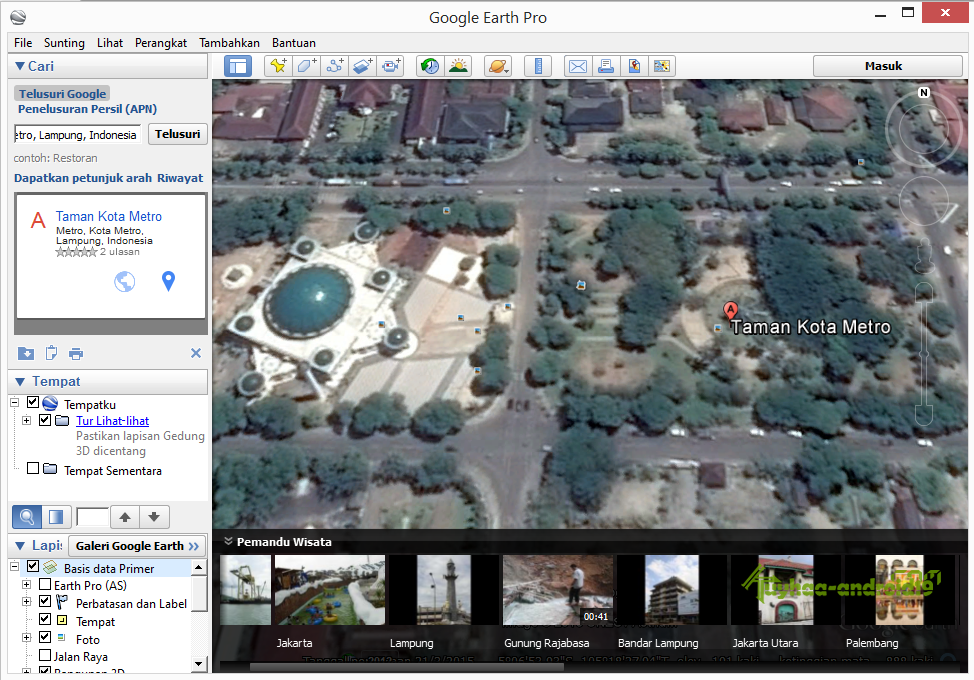
Task: Toggle the sidebar visibility button
Action: (238, 66)
